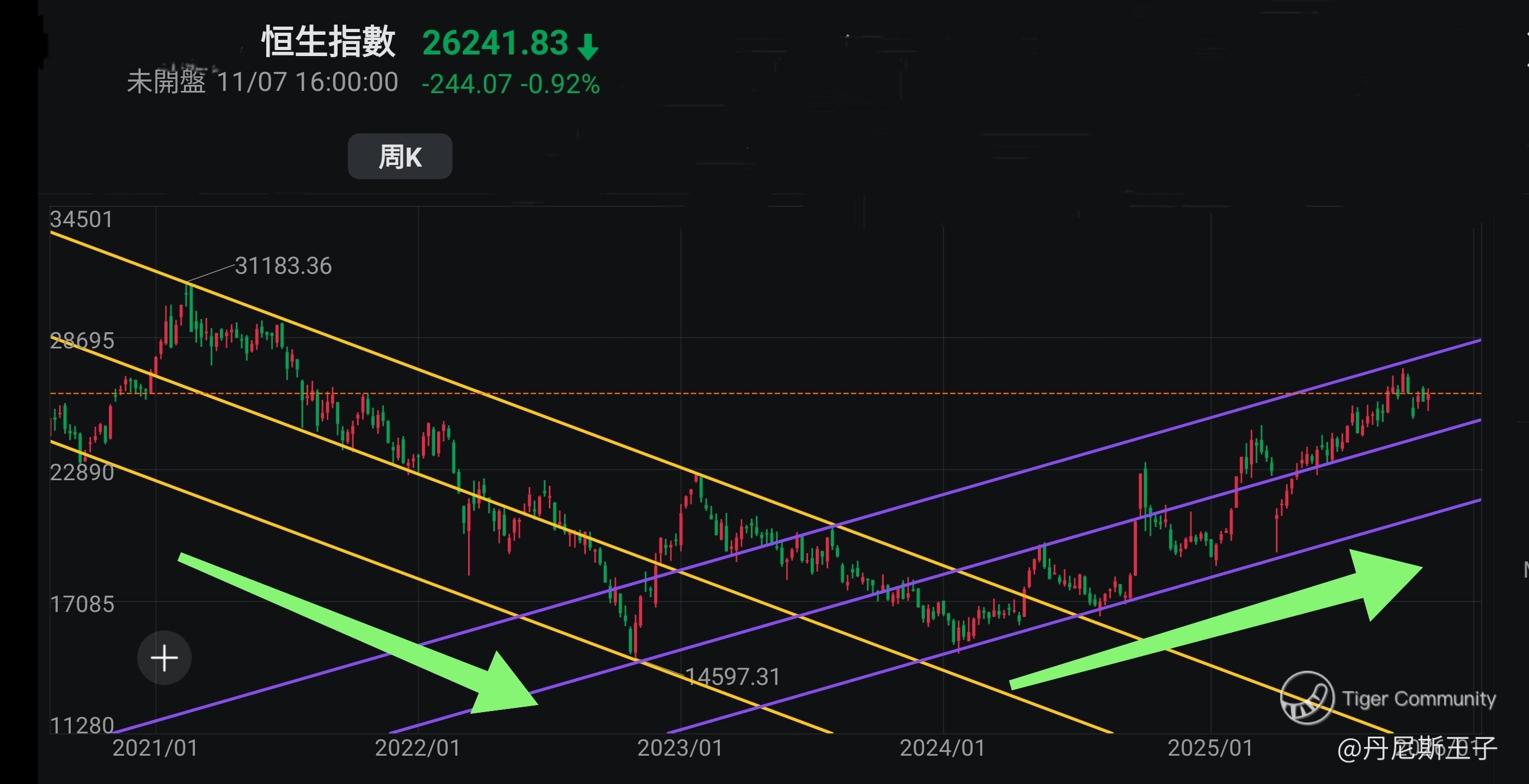The height and width of the screenshot is (784, 1529).
Task: Click the 31183.36 high price label
Action: pyautogui.click(x=283, y=266)
